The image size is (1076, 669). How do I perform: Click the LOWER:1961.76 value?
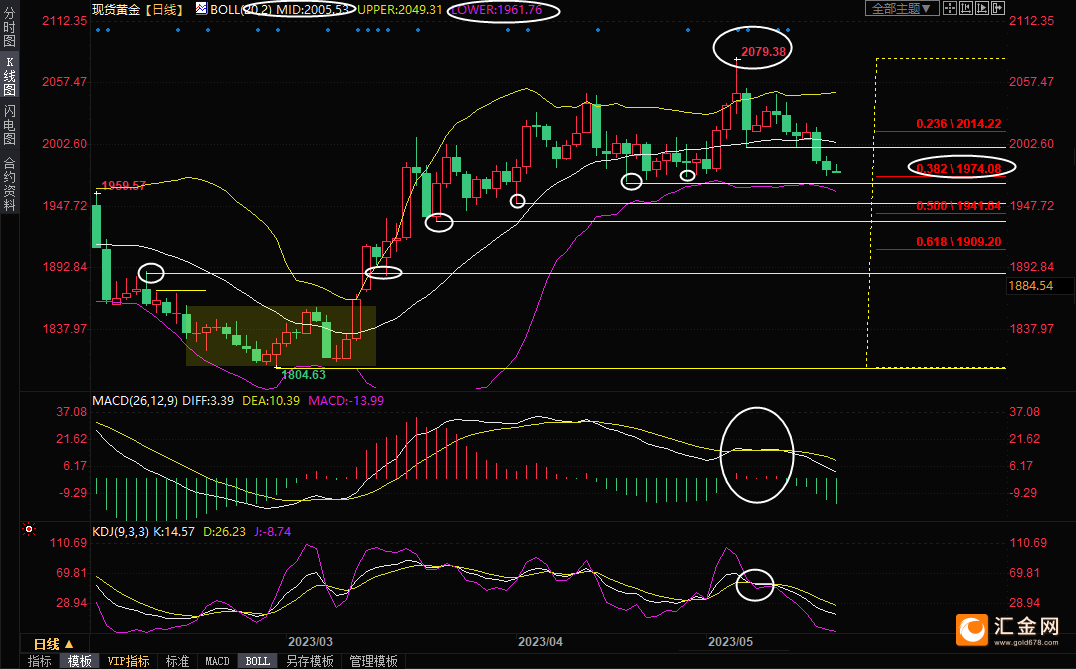point(495,10)
